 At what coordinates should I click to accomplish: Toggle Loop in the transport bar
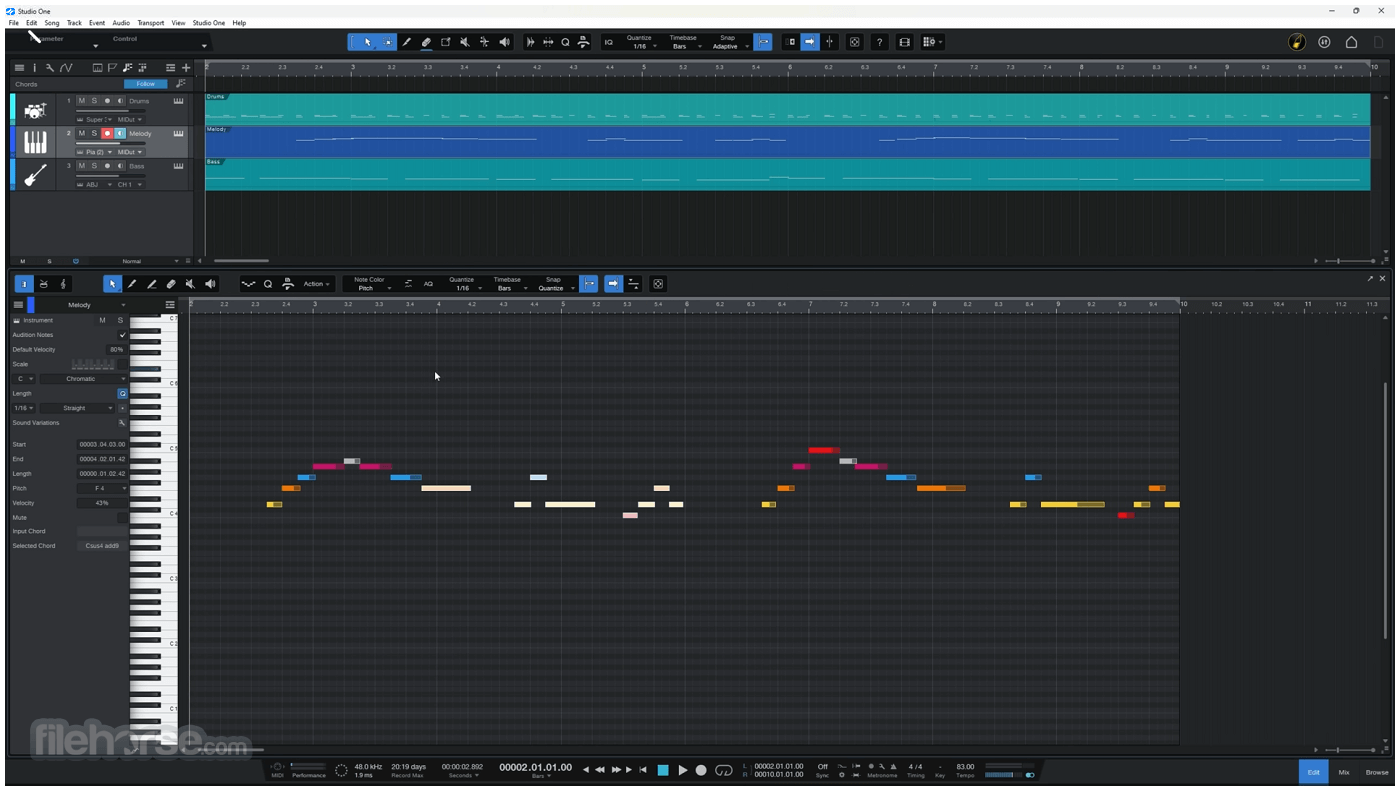[724, 770]
